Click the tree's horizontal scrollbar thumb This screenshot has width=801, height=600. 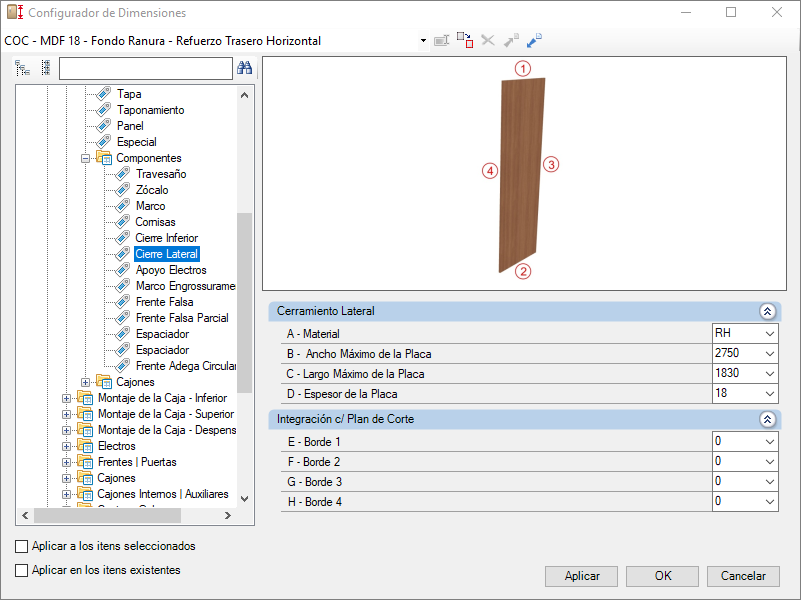coord(107,516)
